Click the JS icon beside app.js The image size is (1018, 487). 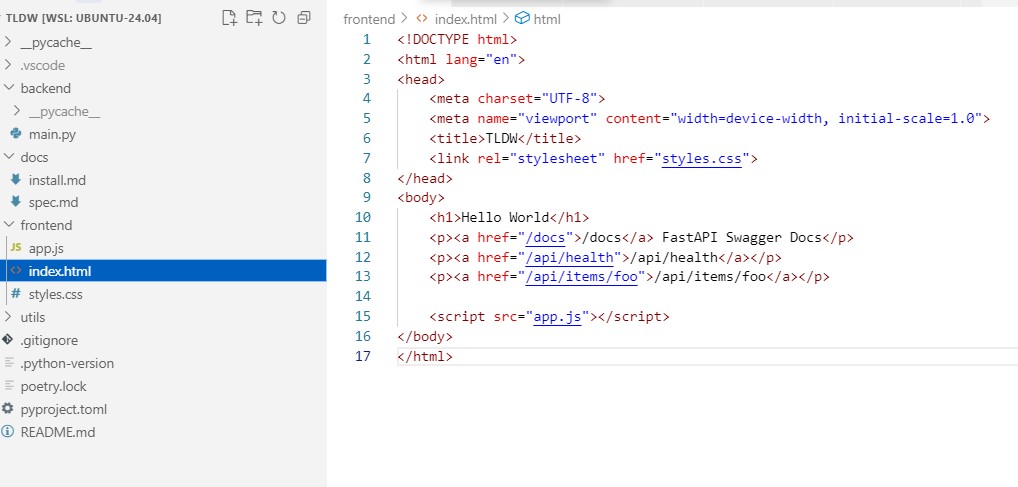(x=16, y=248)
